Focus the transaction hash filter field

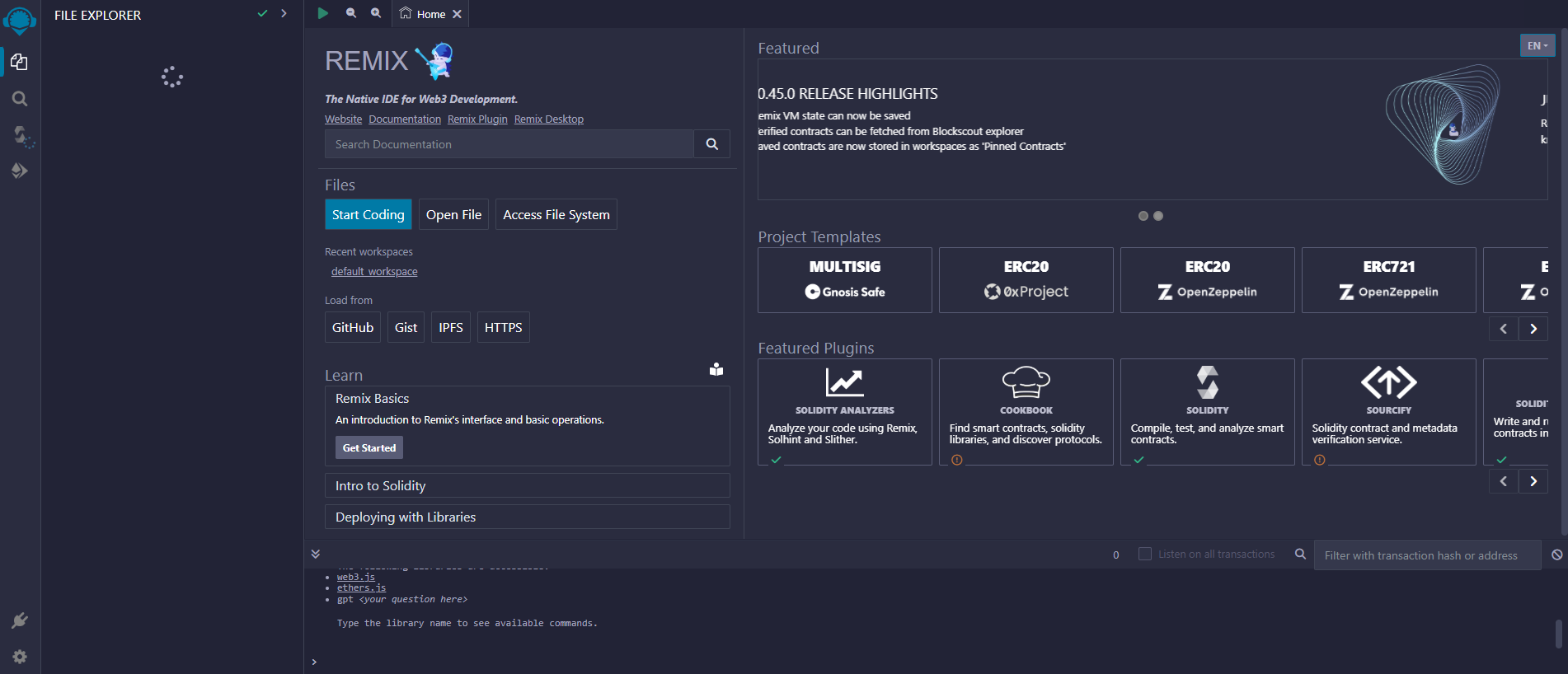pyautogui.click(x=1427, y=555)
